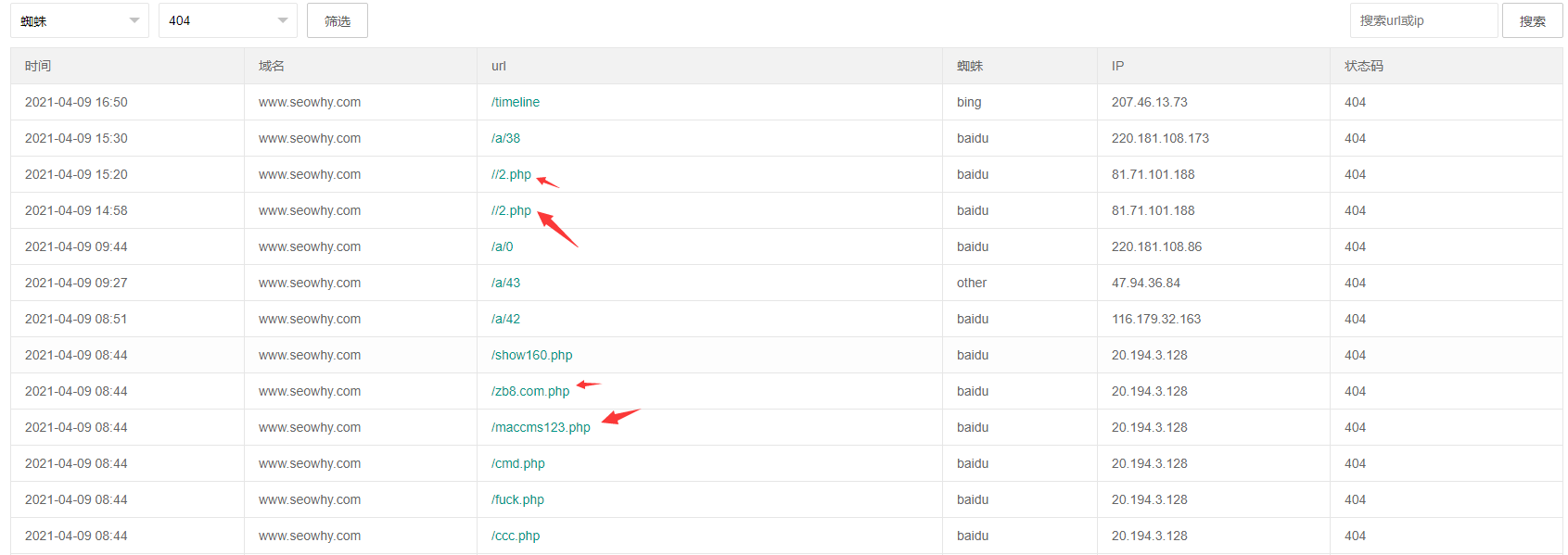Open the 蜘蛛 spider type dropdown

79,20
